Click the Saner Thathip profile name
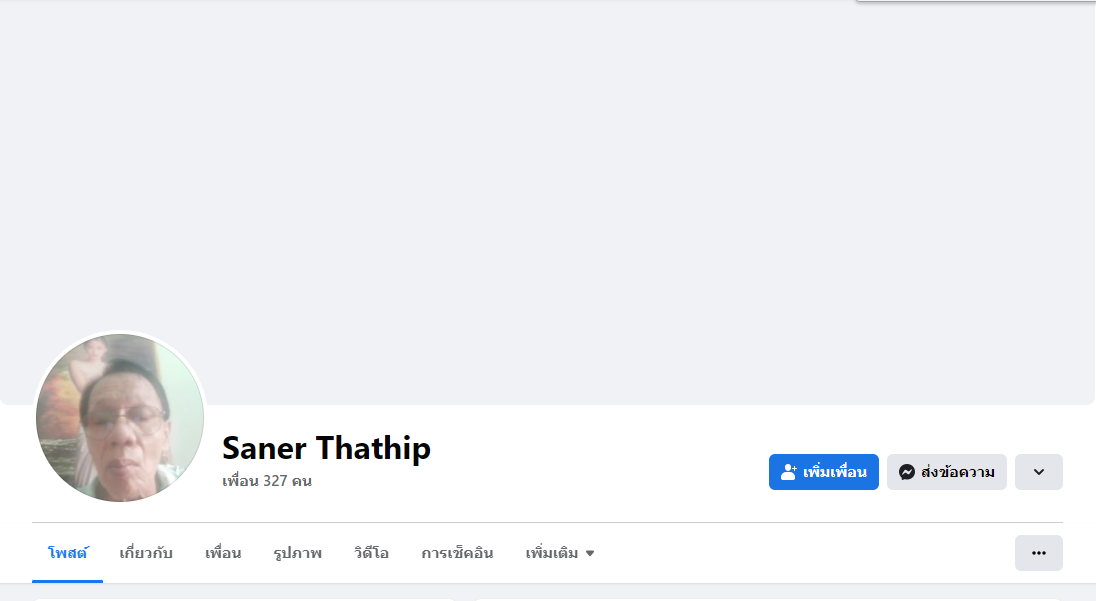This screenshot has width=1096, height=601. (326, 448)
